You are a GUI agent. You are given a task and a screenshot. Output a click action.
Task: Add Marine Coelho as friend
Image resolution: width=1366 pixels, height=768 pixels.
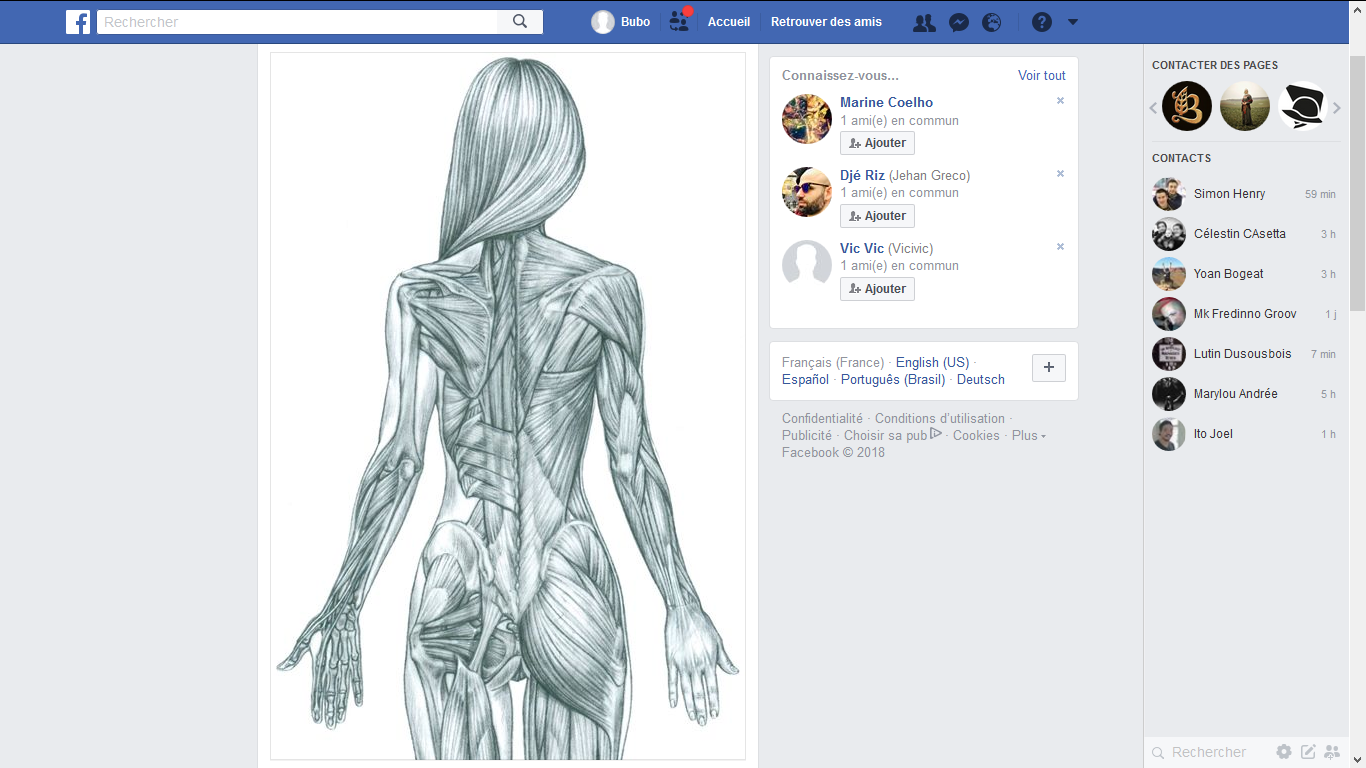pos(877,143)
